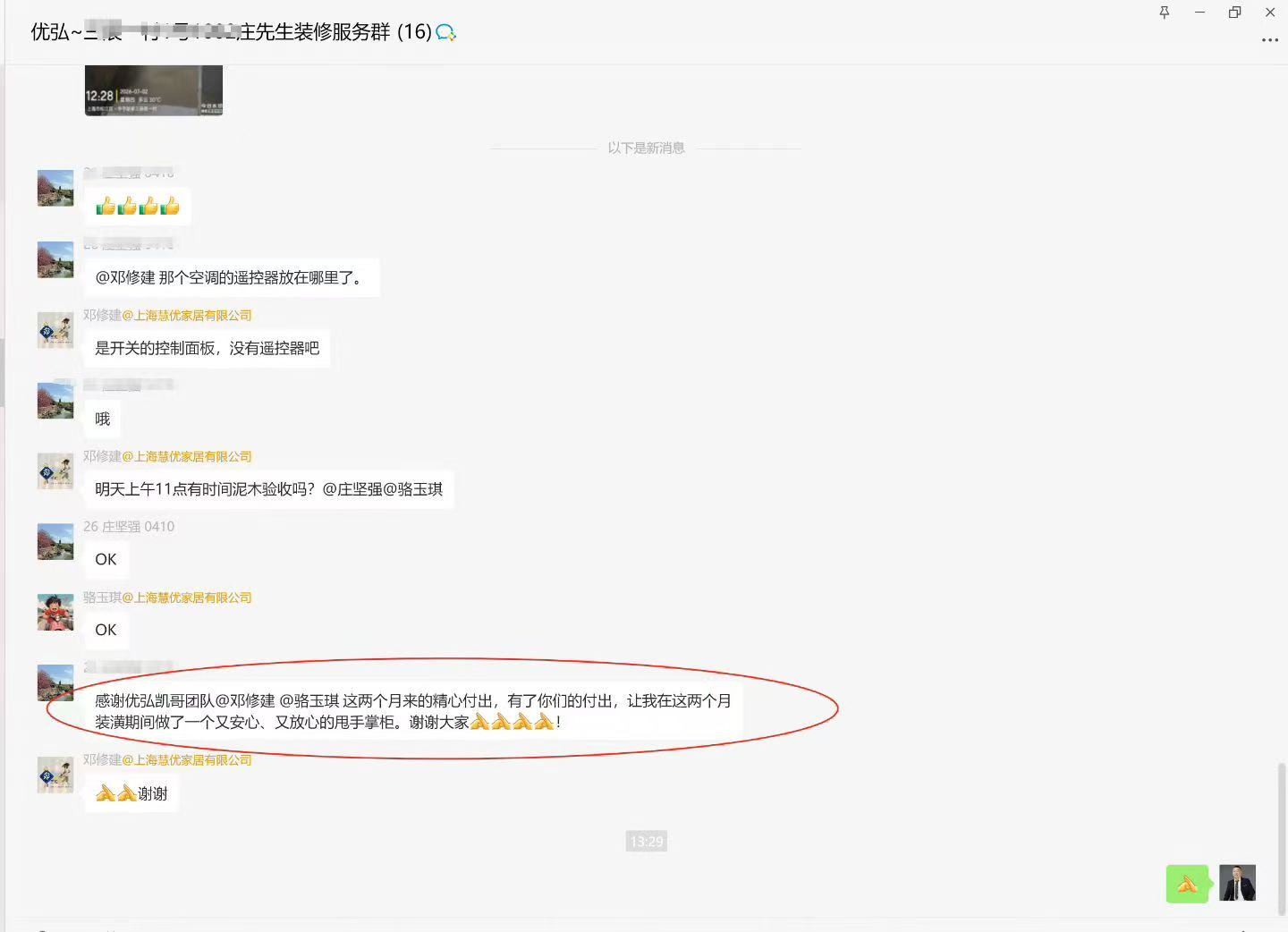Select message 那个空调的遥控器放在哪里了
Screen dimensions: 1288x932
coord(232,277)
